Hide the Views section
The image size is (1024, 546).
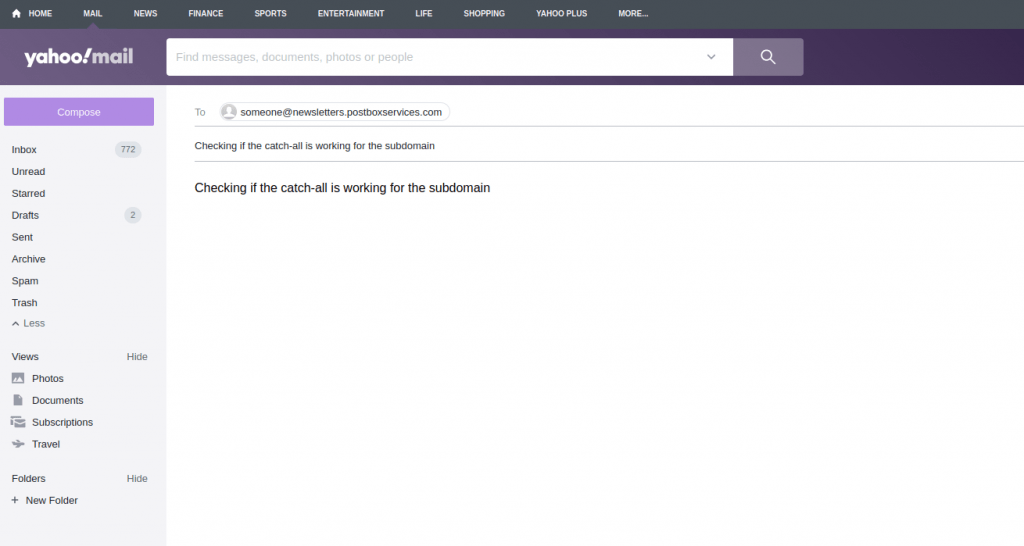point(137,357)
